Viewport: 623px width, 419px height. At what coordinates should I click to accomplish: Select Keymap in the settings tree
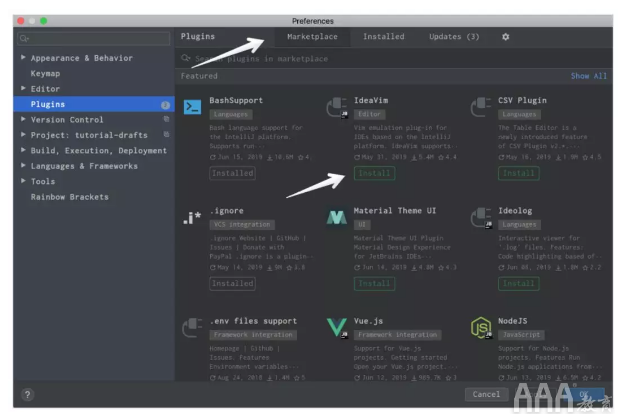46,73
